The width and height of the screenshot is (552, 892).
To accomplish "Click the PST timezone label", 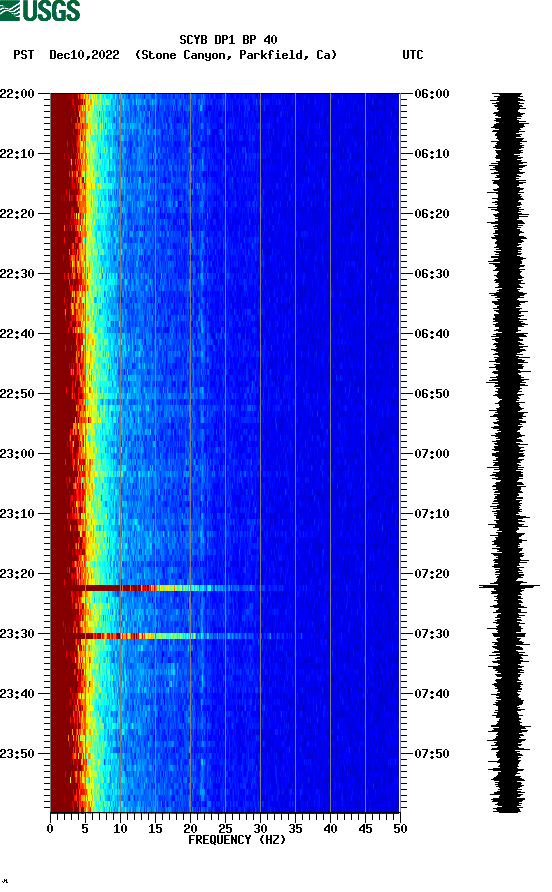I will pyautogui.click(x=23, y=55).
